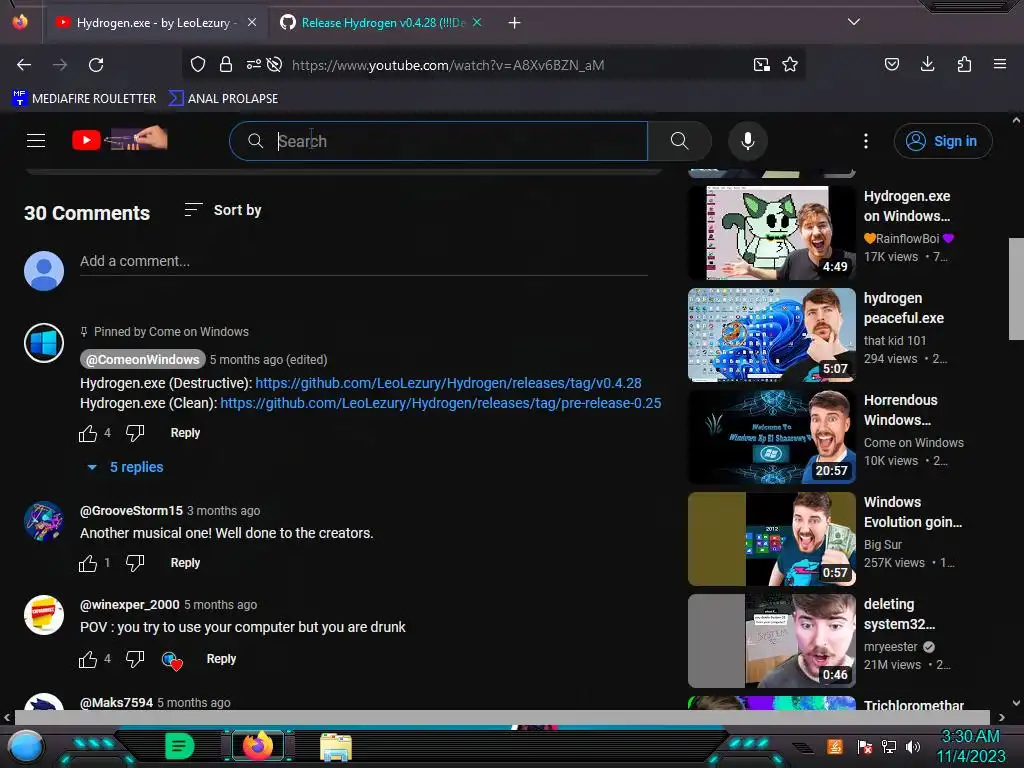Click the YouTube search magnifier button
Screen dimensions: 1024x768
[x=679, y=140]
